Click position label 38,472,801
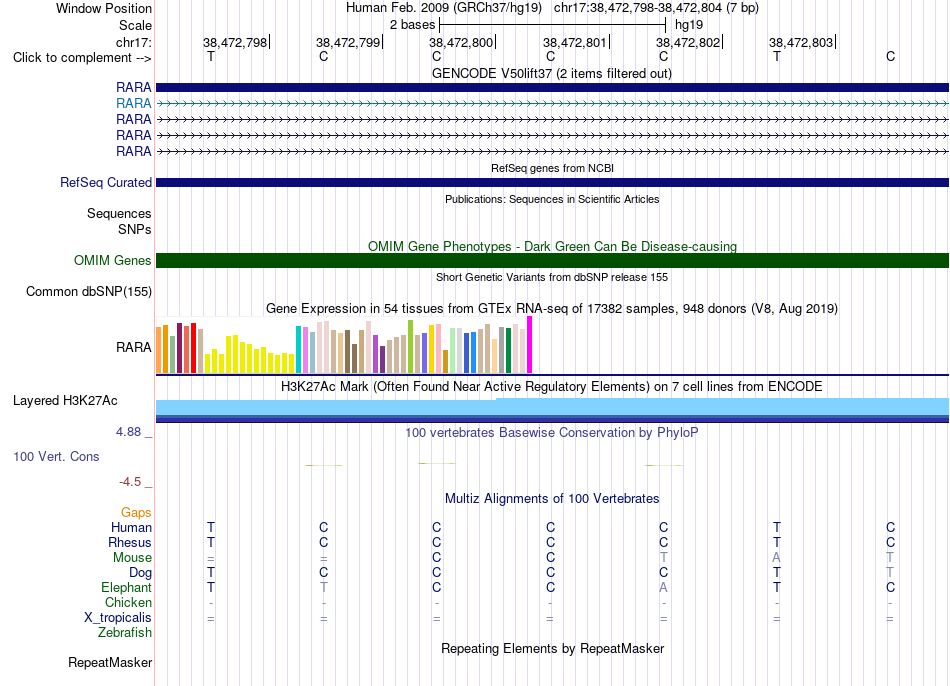950x686 pixels. pos(574,42)
